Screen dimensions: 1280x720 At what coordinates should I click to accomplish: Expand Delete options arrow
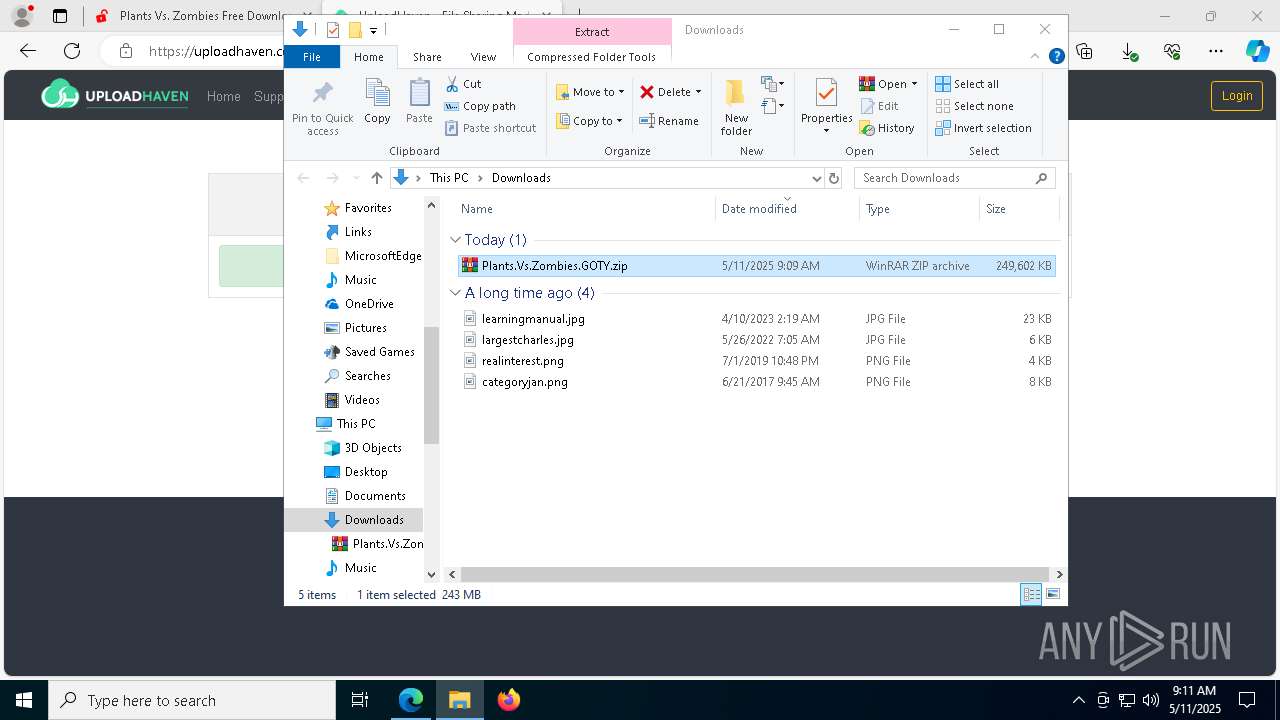pos(698,92)
